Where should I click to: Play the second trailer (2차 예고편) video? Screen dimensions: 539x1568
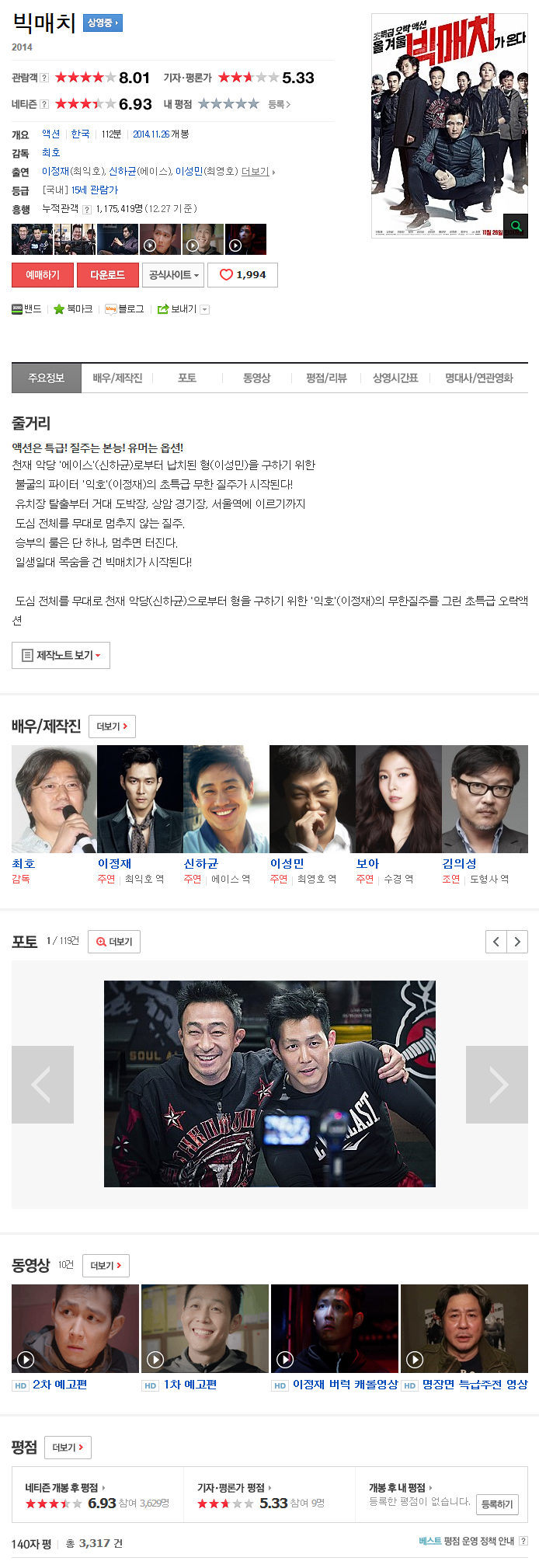pyautogui.click(x=75, y=1328)
